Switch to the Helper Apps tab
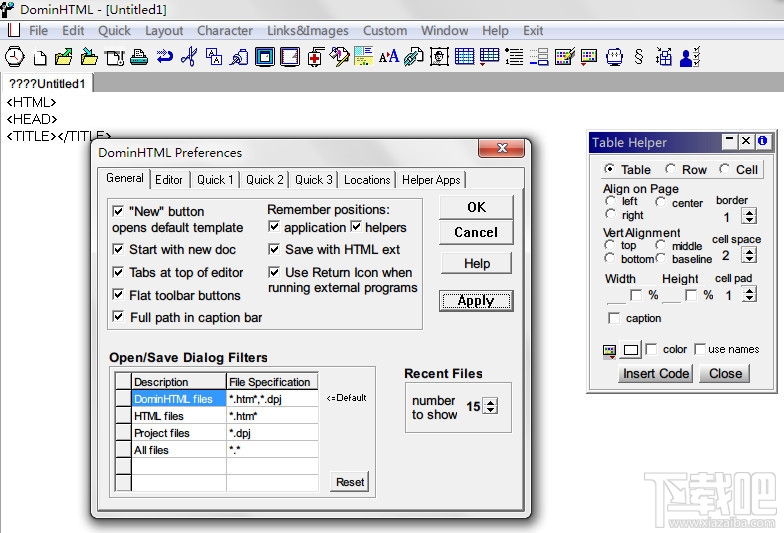784x533 pixels. click(431, 180)
